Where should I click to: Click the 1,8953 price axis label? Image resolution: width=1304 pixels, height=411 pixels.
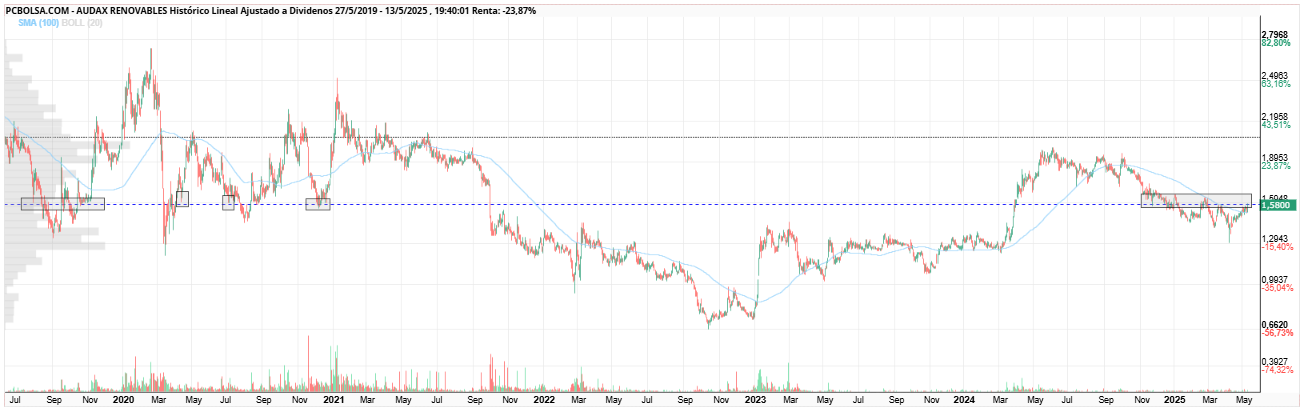tap(1276, 158)
